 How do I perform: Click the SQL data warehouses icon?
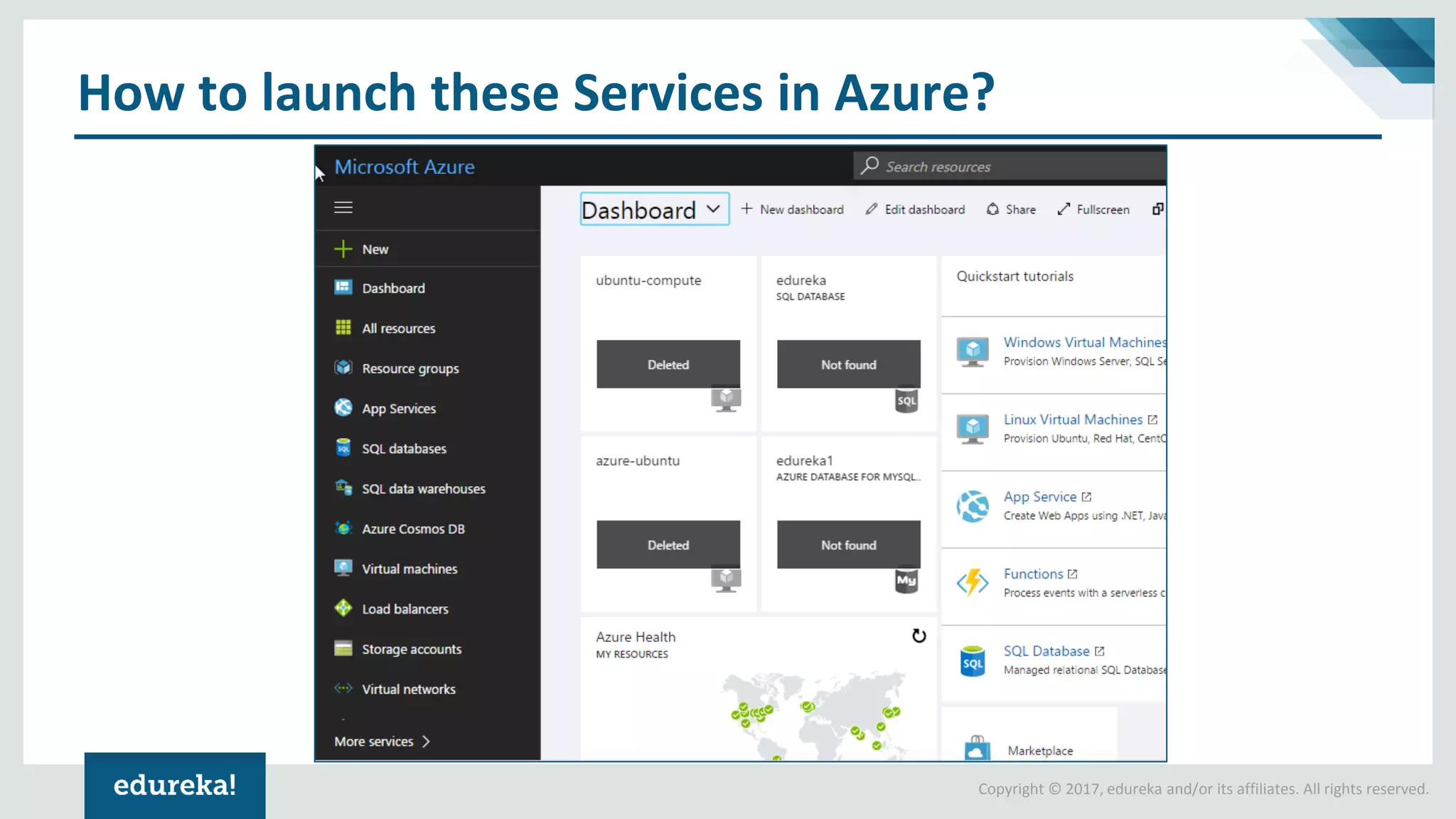pos(343,488)
